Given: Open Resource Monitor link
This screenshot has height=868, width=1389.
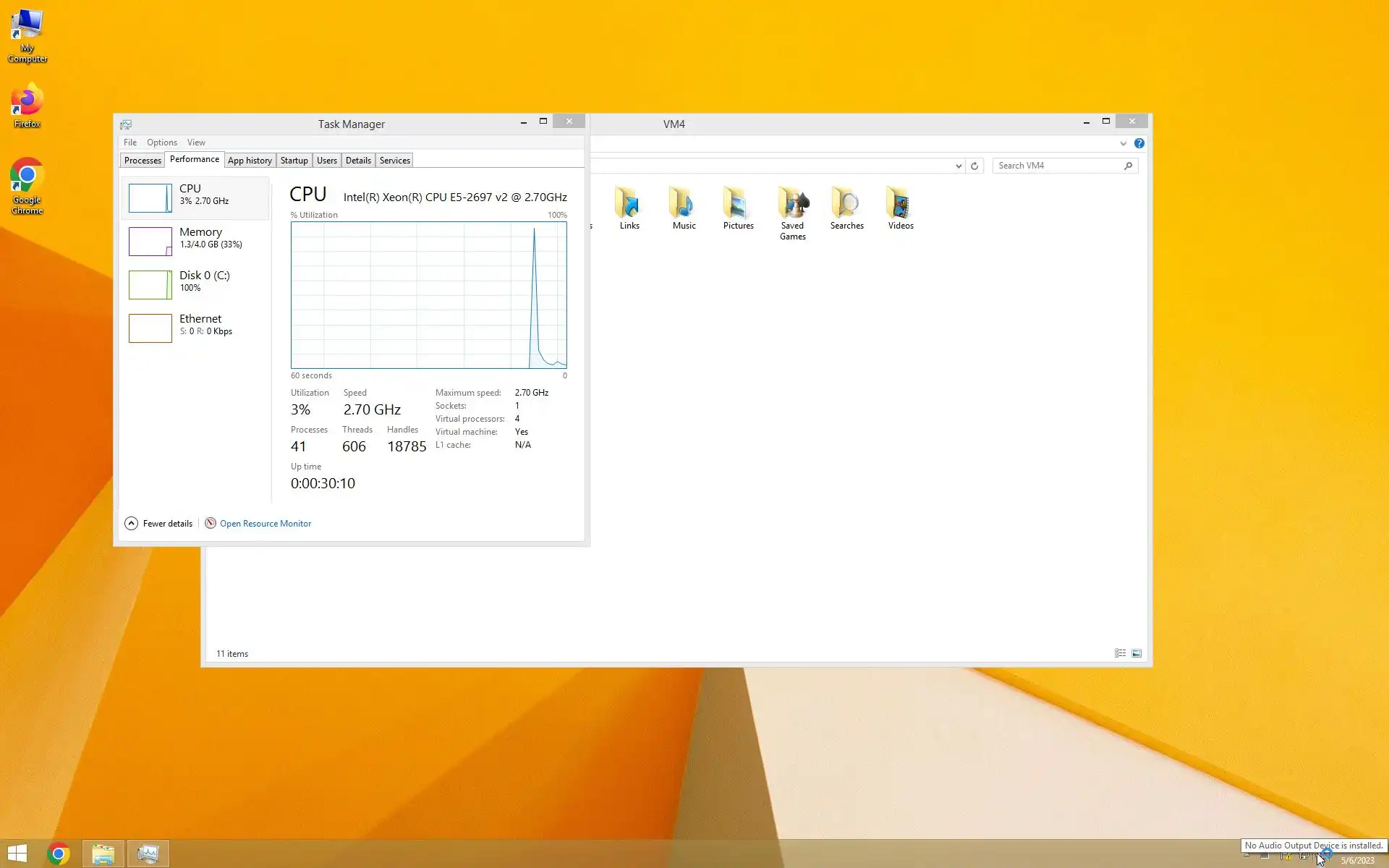Looking at the screenshot, I should tap(265, 523).
